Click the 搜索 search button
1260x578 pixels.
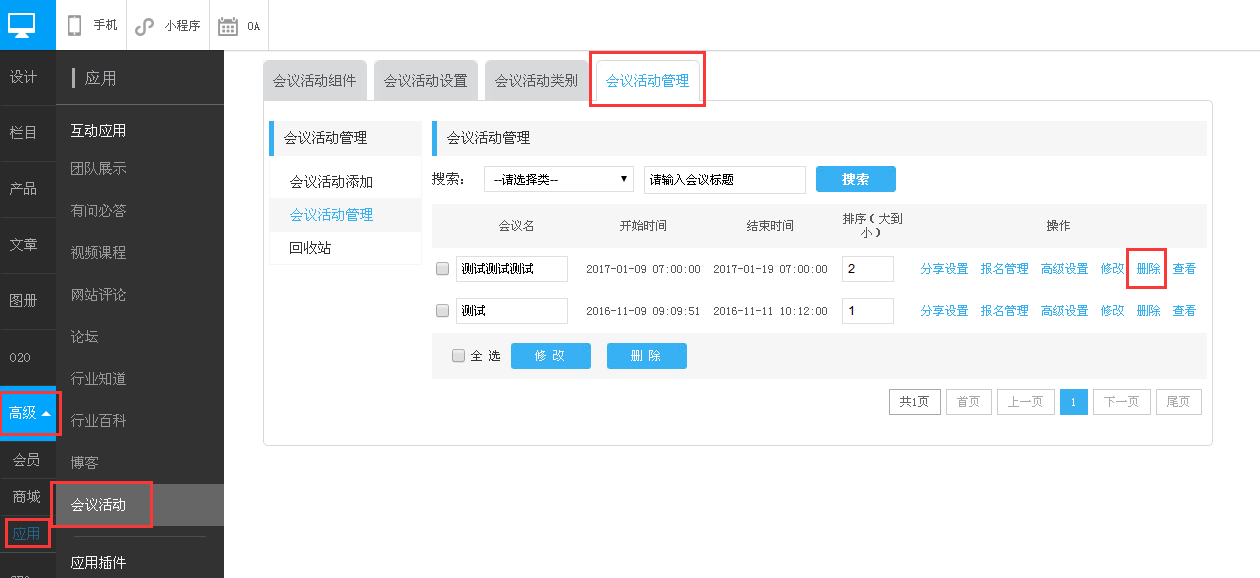[x=856, y=179]
